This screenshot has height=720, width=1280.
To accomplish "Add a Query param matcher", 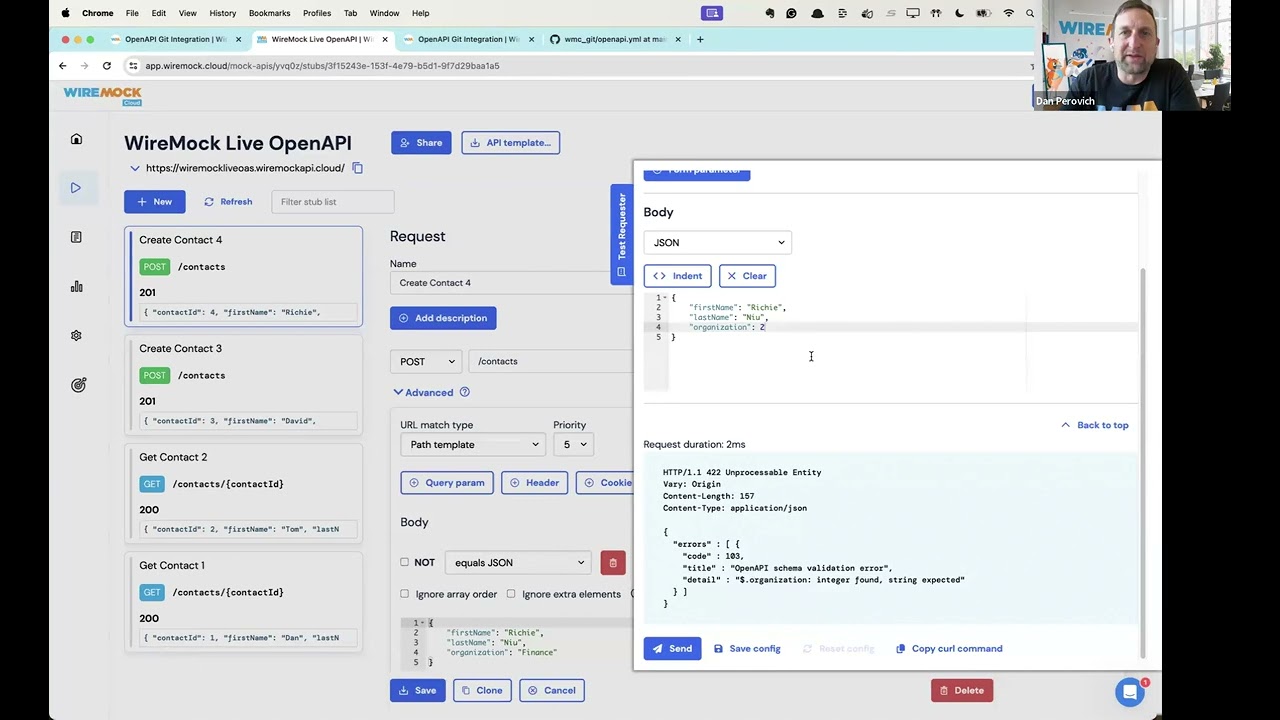I will (446, 483).
